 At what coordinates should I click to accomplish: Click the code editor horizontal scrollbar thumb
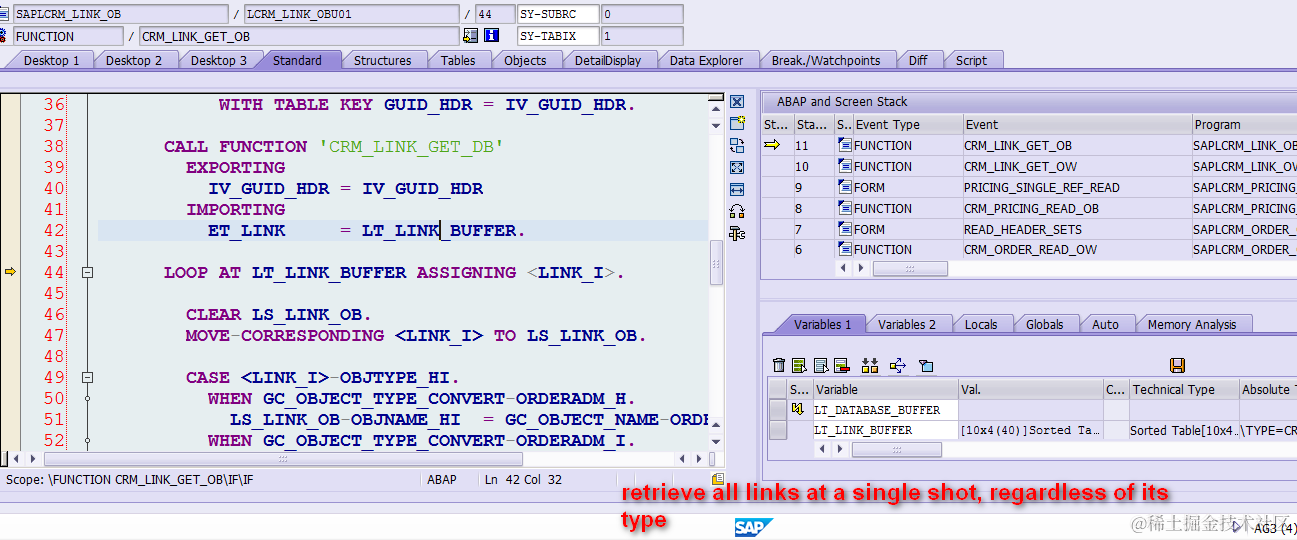click(x=283, y=459)
